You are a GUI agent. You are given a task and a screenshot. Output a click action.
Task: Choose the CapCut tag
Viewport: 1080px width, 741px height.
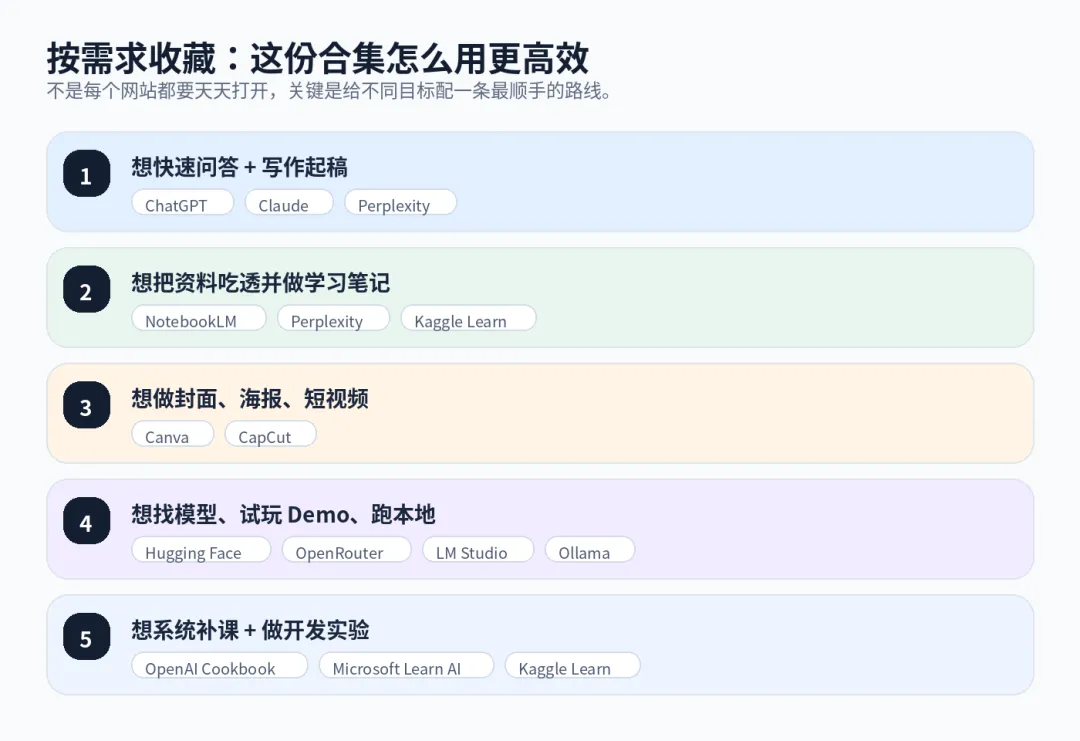(x=271, y=435)
